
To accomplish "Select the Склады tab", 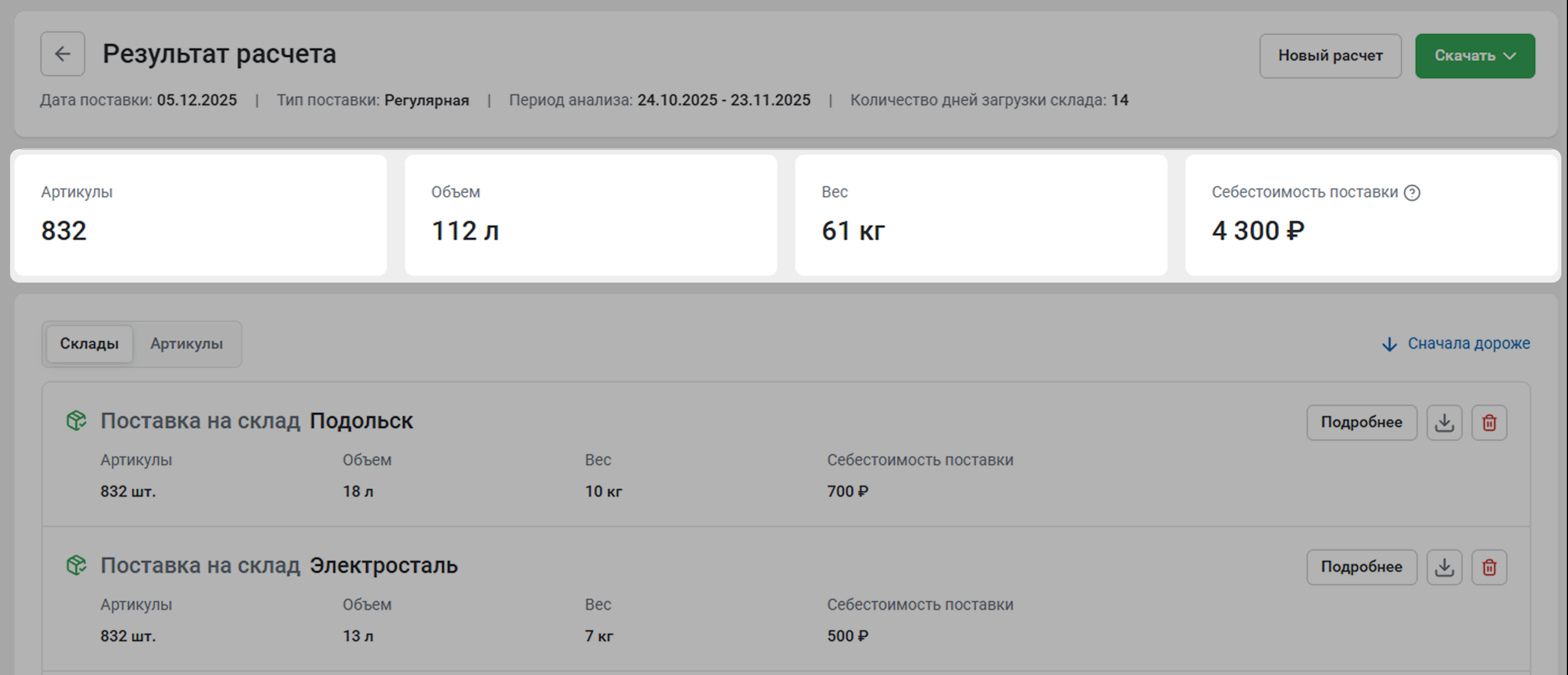I will click(x=90, y=344).
